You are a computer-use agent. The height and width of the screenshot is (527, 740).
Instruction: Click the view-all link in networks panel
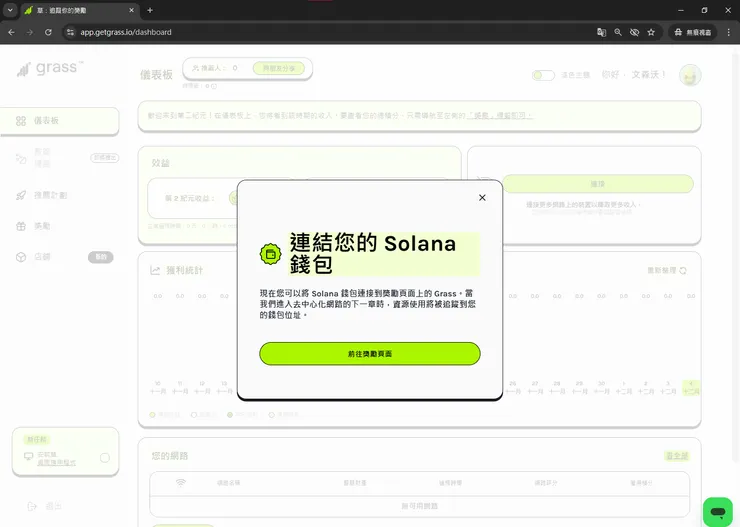tap(677, 456)
